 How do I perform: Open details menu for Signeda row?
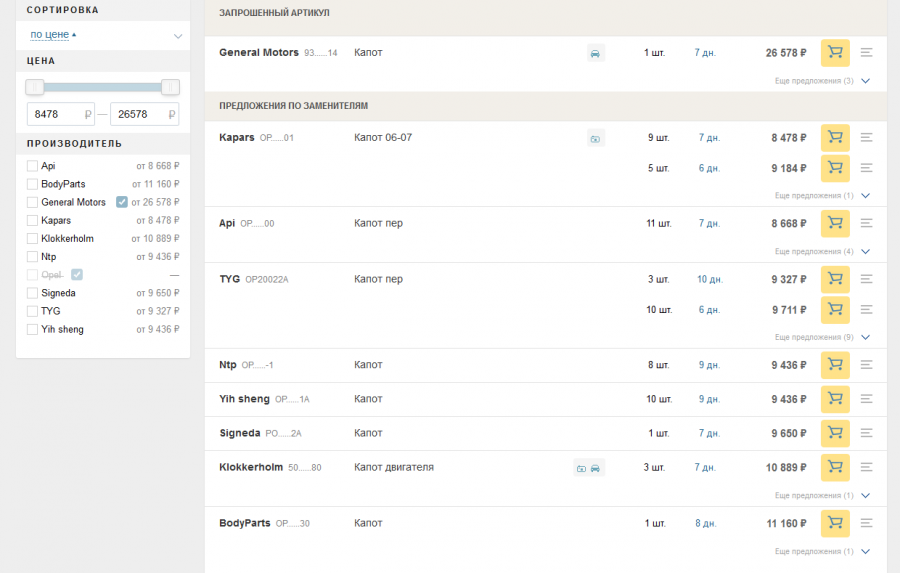[x=867, y=433]
